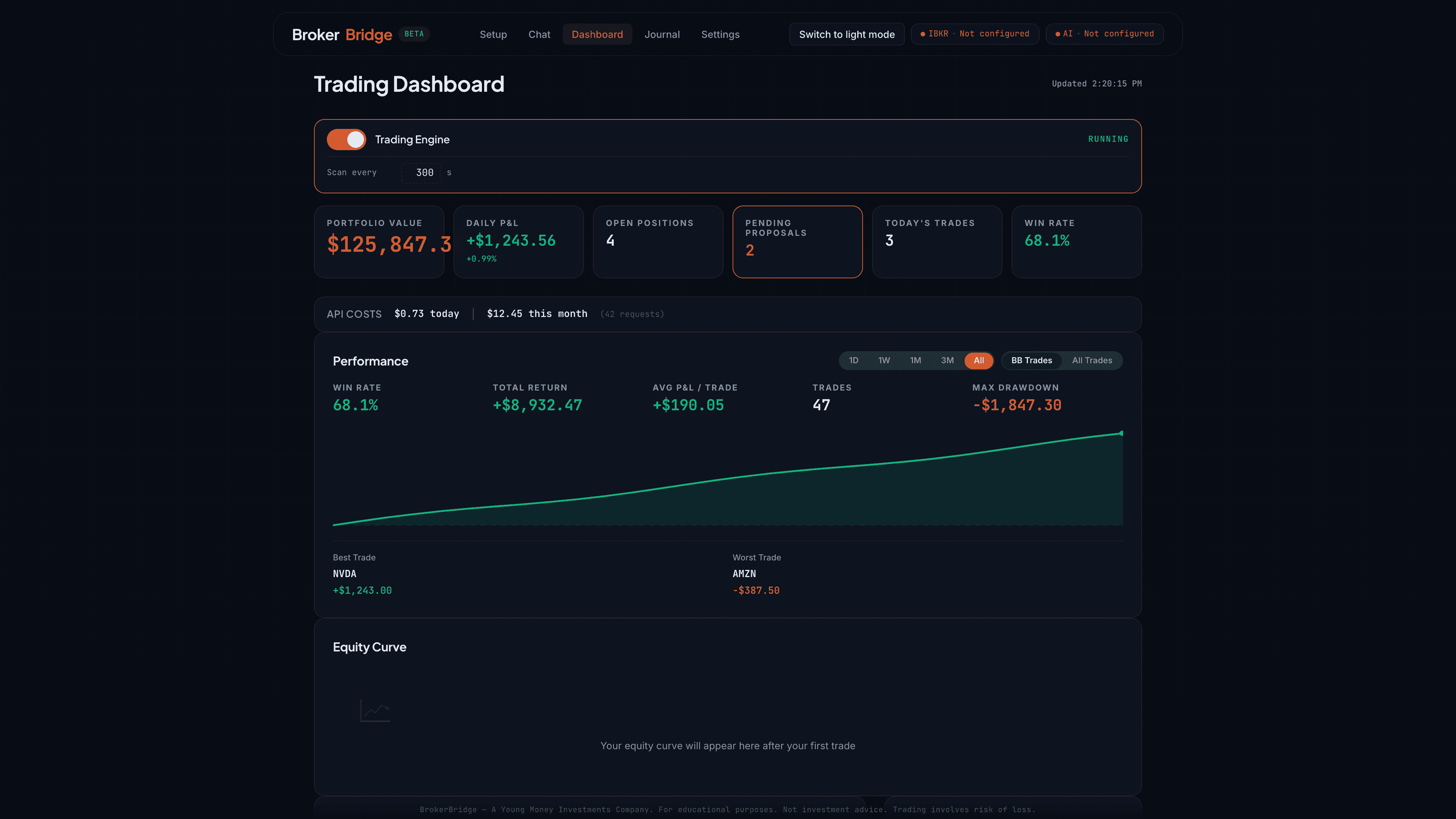Click the API COSTS label

pyautogui.click(x=355, y=314)
